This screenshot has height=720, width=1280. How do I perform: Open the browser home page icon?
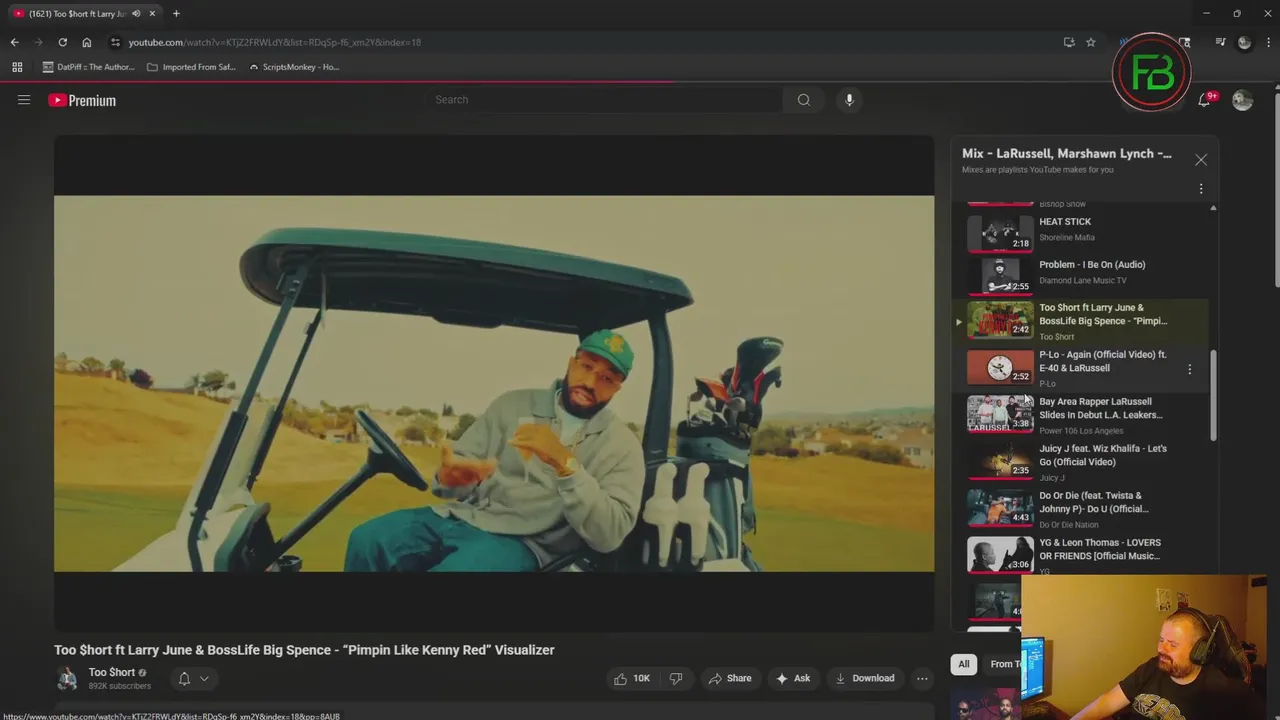click(x=86, y=42)
